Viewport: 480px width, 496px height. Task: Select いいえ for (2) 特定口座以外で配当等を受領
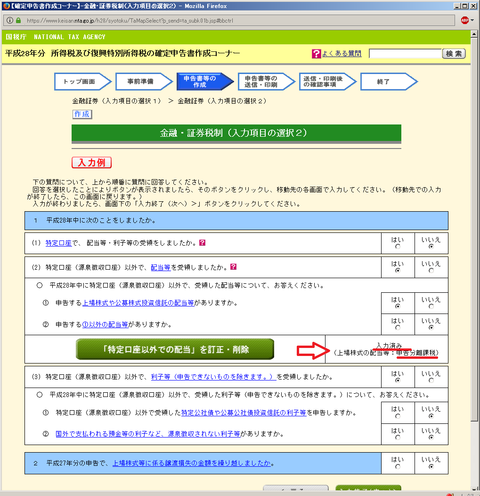(x=431, y=271)
